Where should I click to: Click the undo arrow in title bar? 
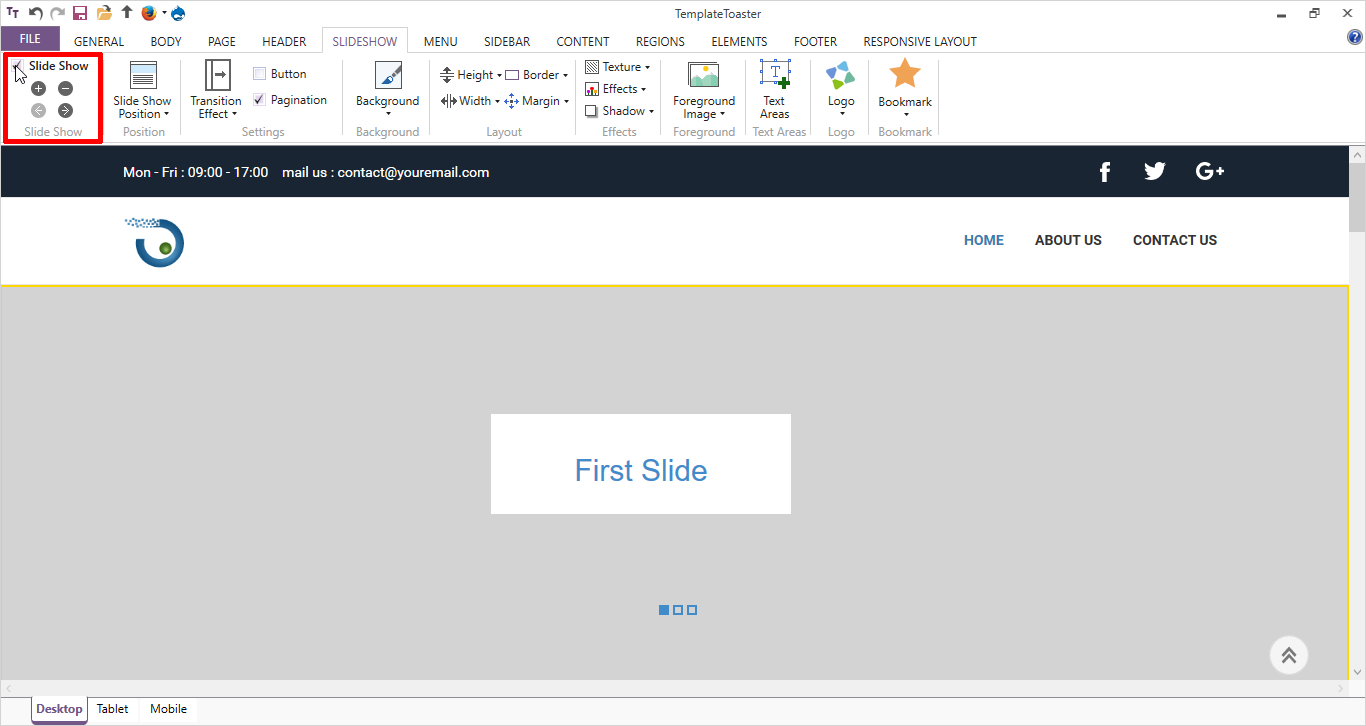point(36,13)
